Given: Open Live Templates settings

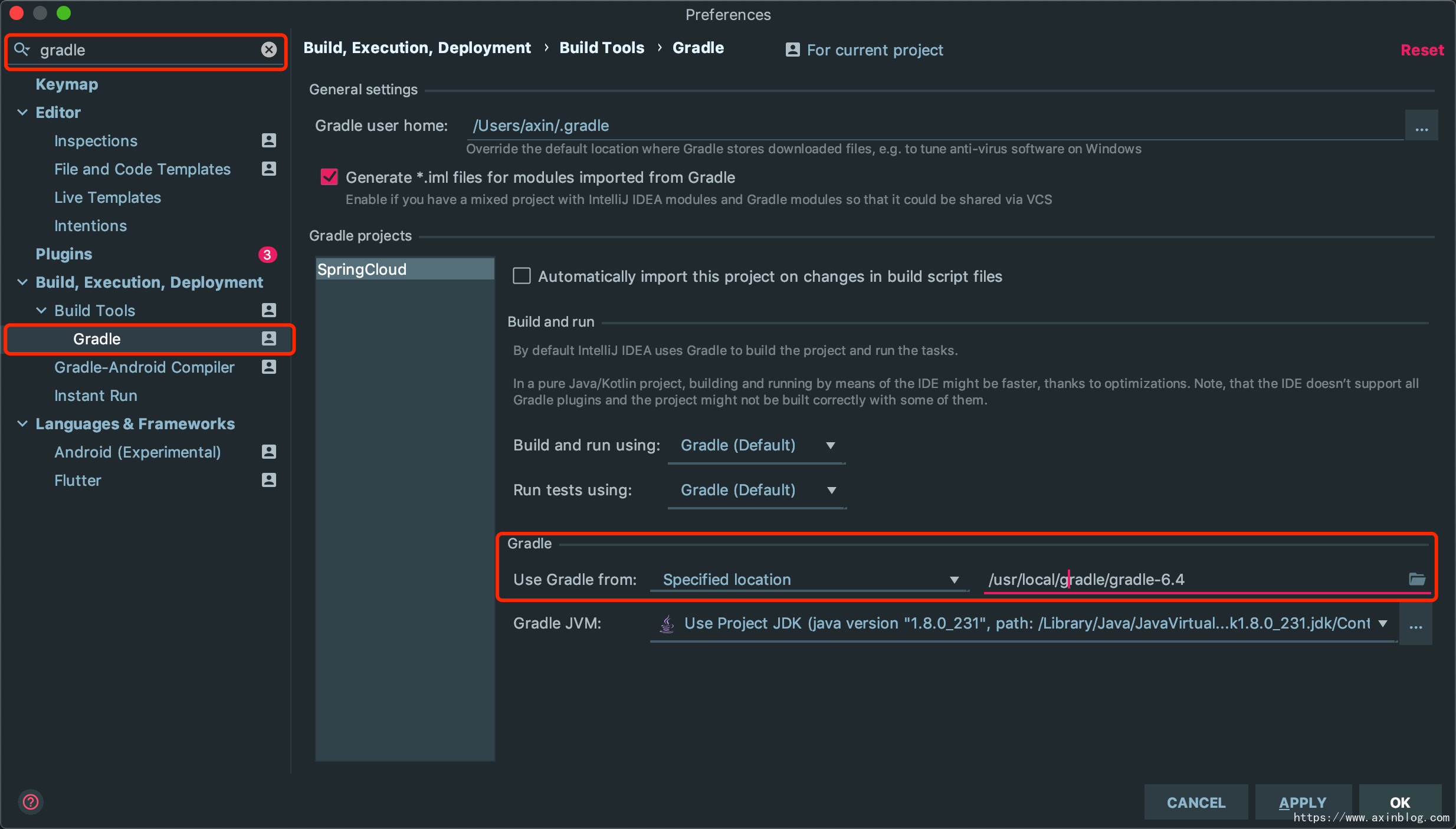Looking at the screenshot, I should (x=107, y=197).
